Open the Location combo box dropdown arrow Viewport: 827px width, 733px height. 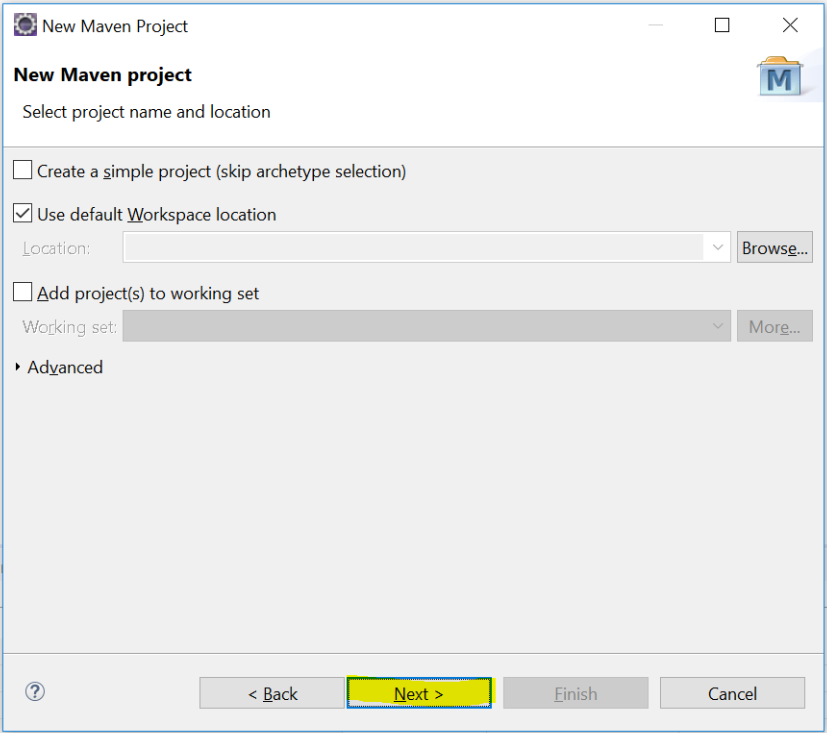[716, 247]
